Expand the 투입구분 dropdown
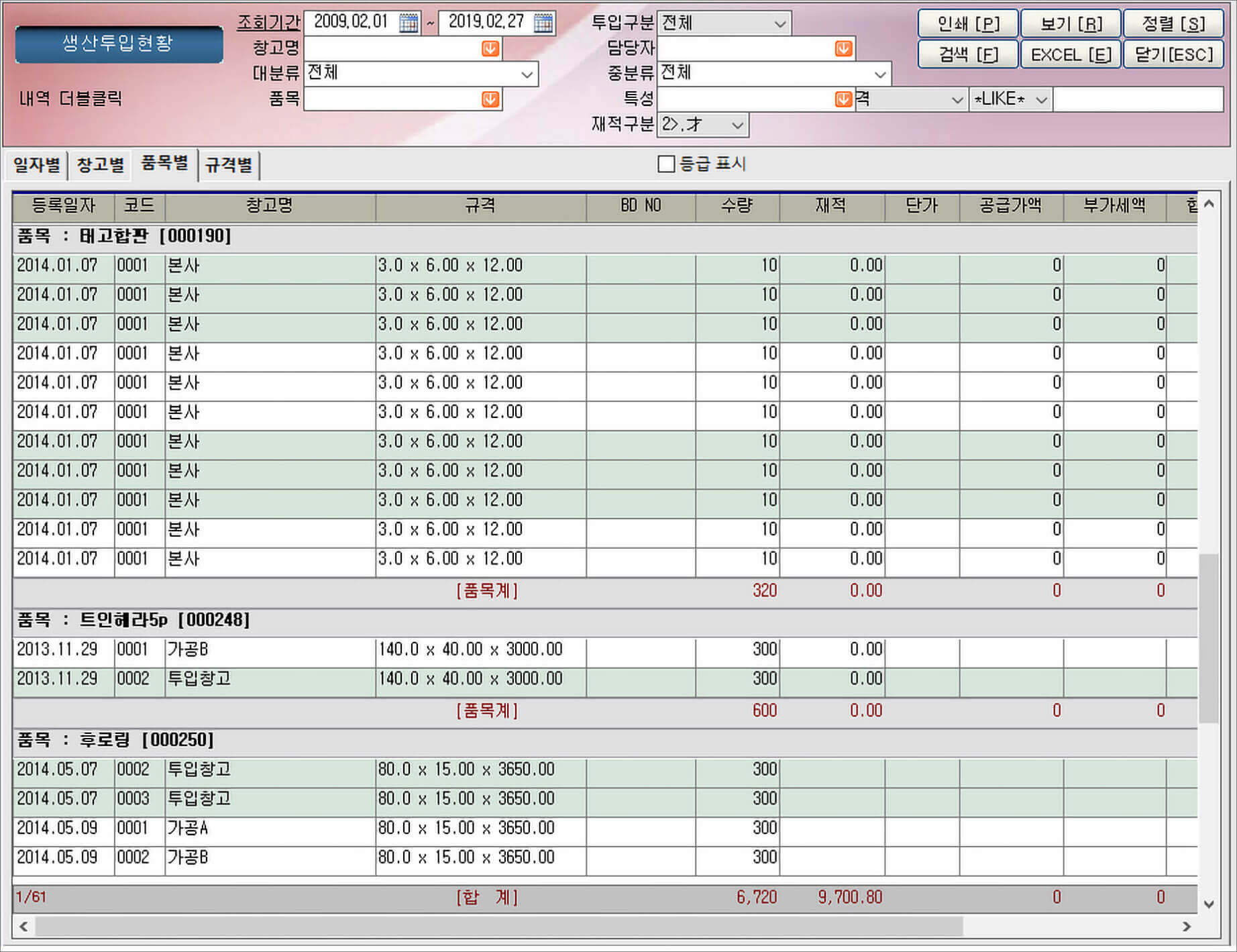1237x952 pixels. tap(779, 23)
